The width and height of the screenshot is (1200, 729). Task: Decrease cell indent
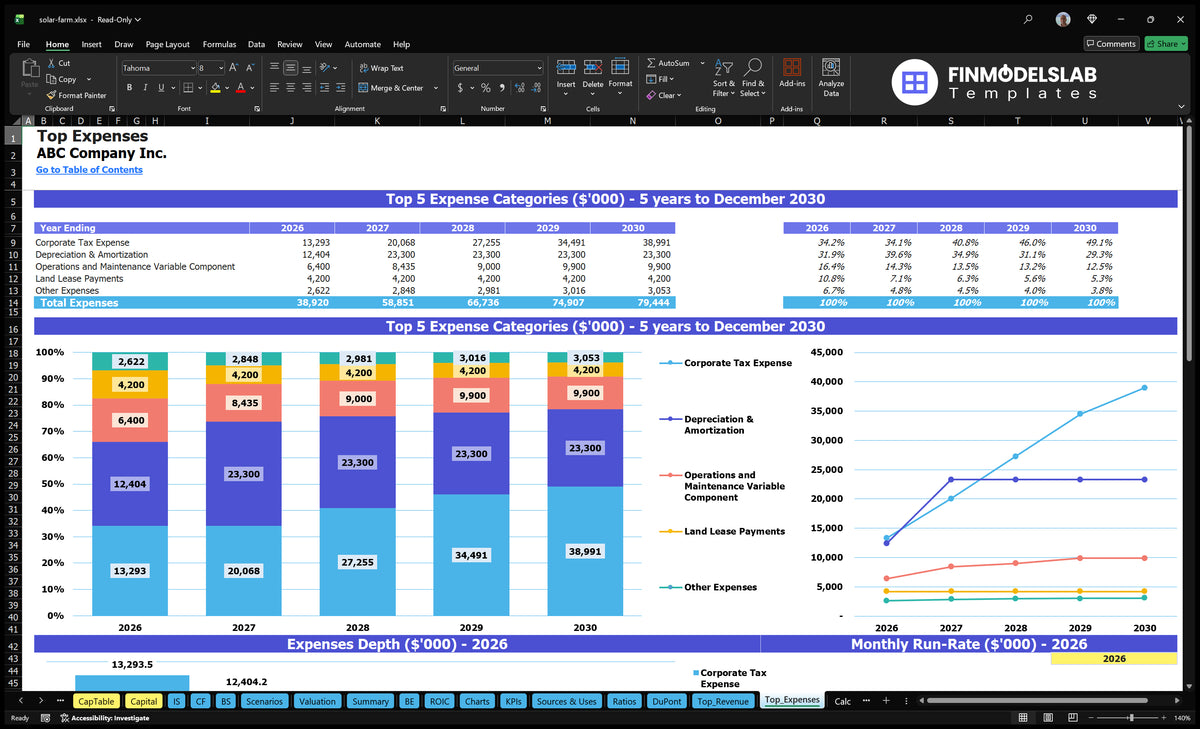pos(325,88)
